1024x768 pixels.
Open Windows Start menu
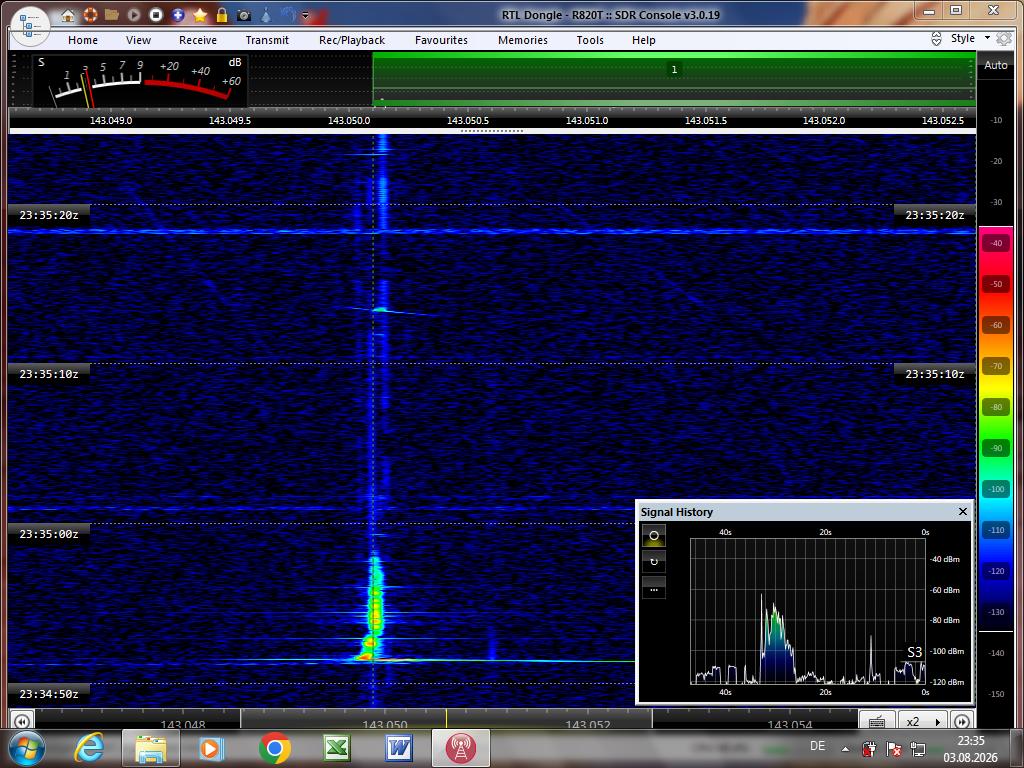[x=25, y=748]
